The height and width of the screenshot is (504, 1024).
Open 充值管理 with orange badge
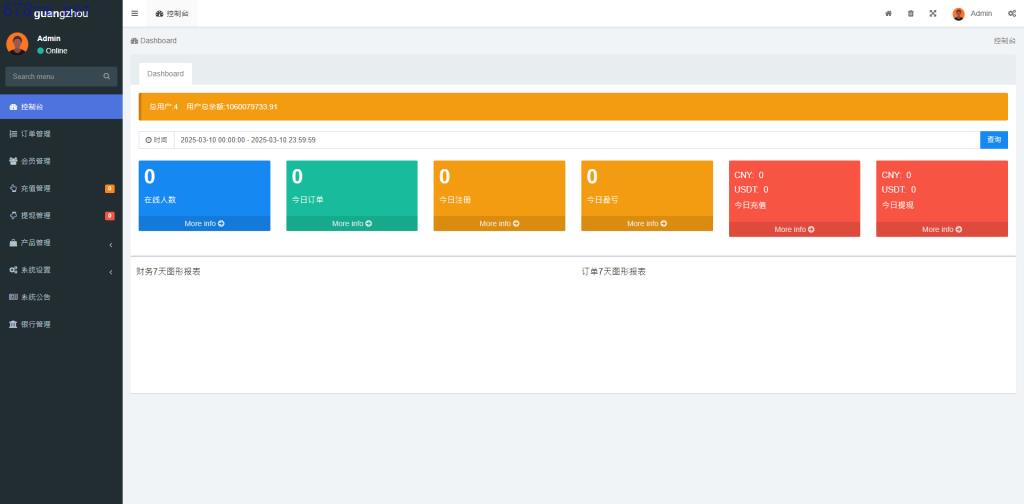coord(36,188)
